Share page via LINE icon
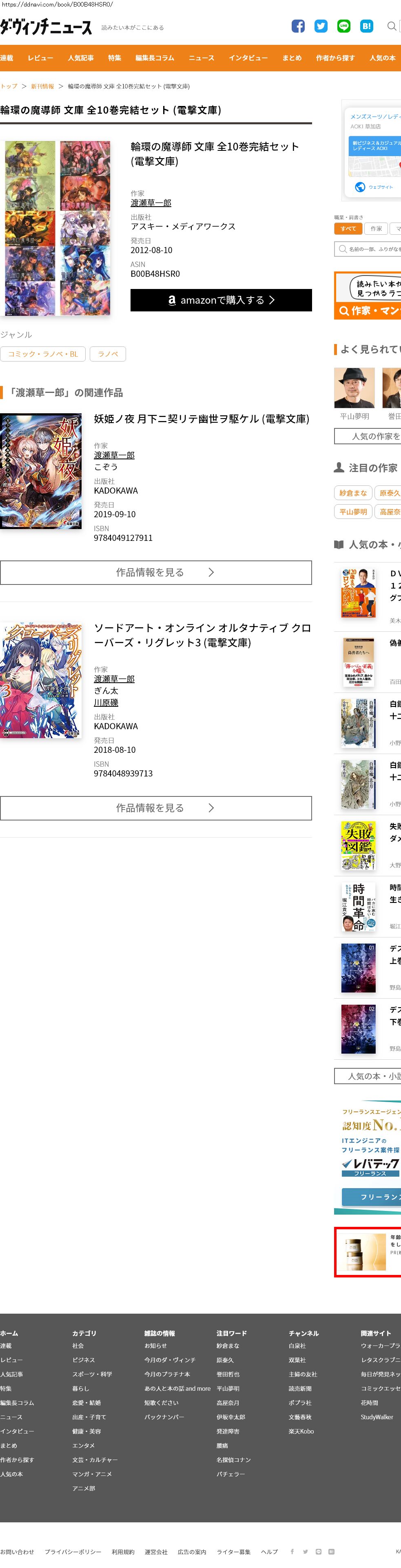 click(x=344, y=26)
